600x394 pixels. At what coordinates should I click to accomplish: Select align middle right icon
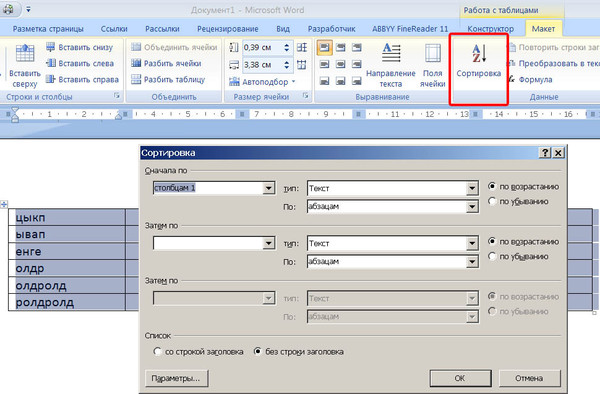[x=357, y=64]
